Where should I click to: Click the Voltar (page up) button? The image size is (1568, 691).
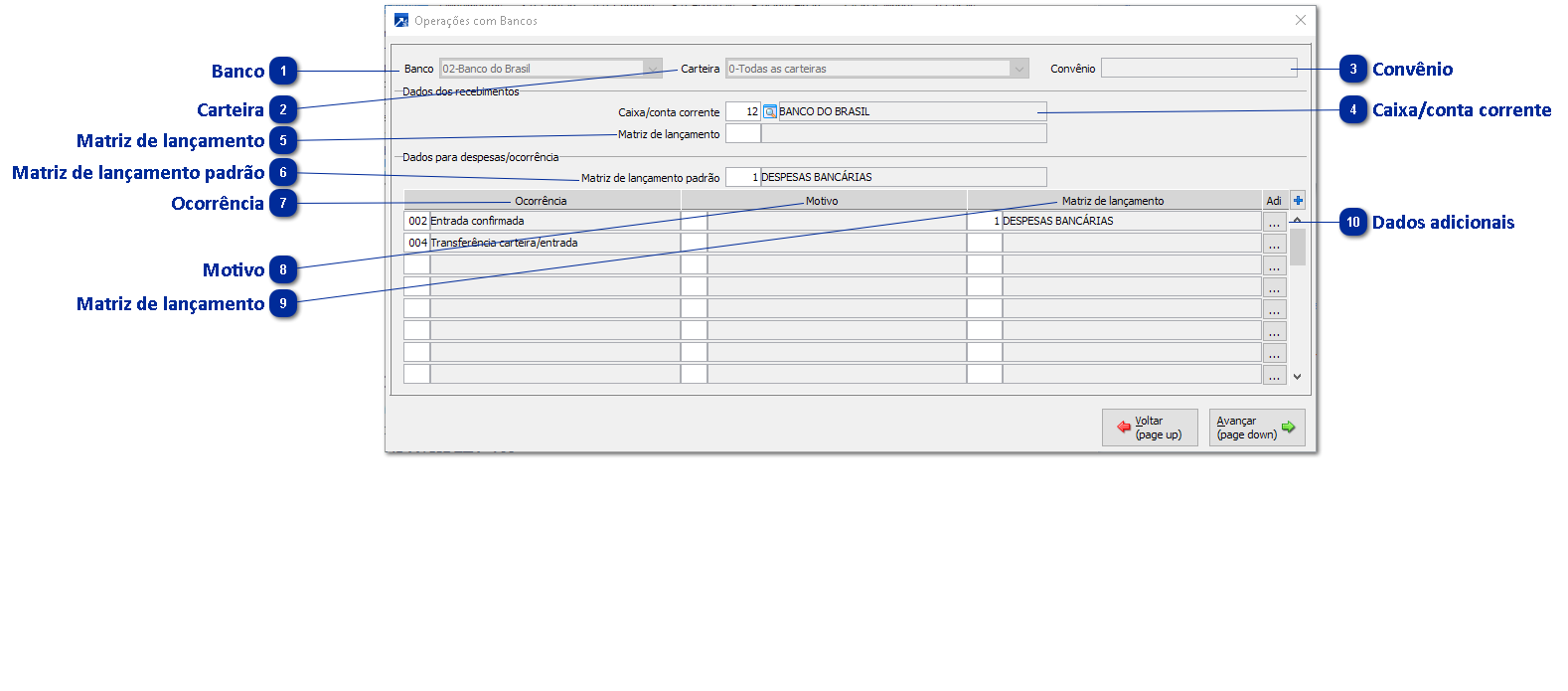1150,428
